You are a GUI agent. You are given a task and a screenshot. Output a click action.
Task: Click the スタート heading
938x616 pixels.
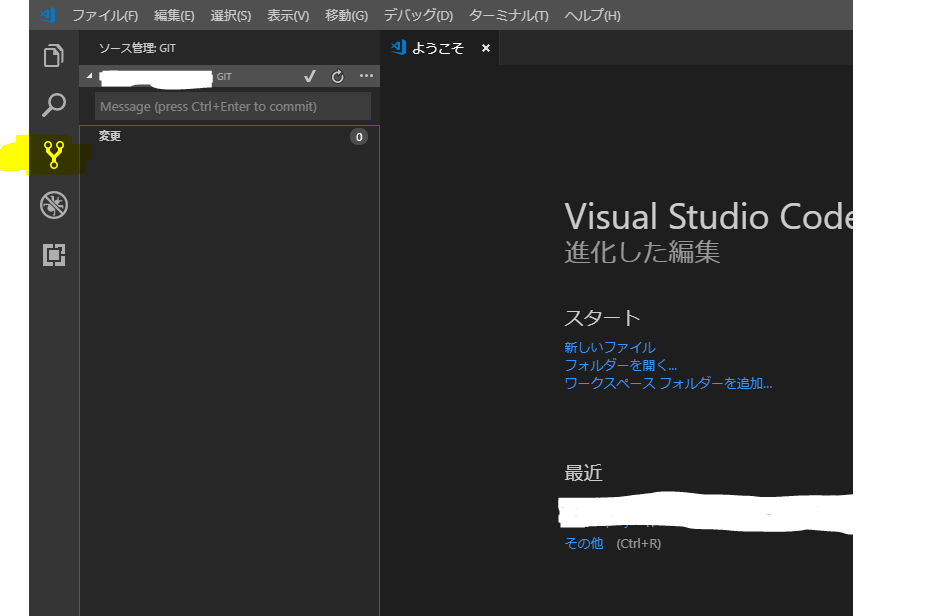[602, 318]
